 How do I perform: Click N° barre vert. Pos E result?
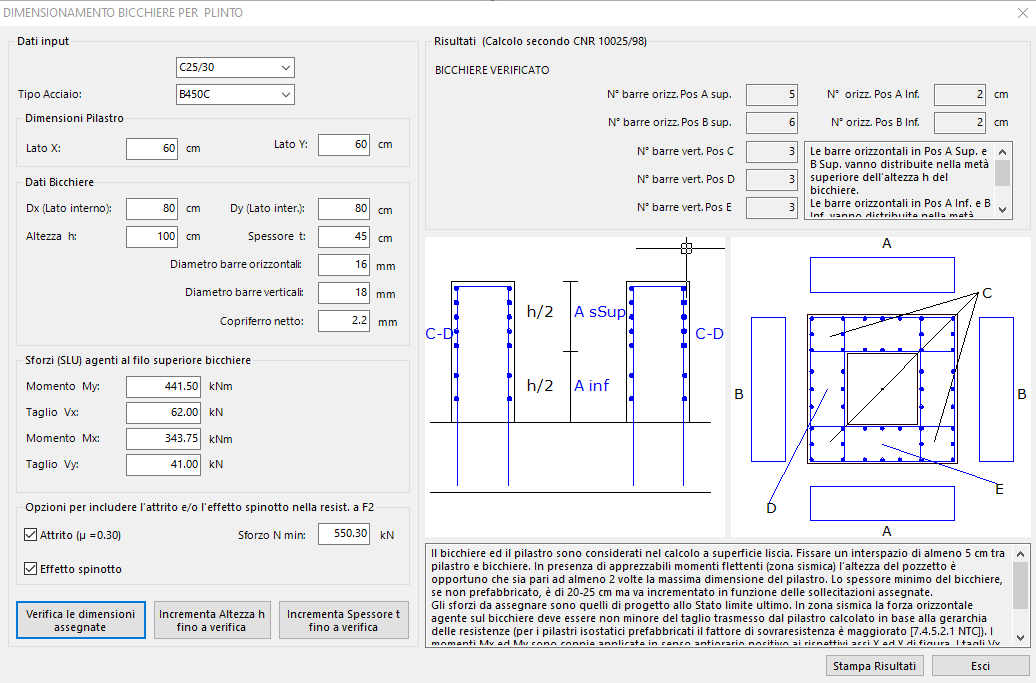(772, 207)
